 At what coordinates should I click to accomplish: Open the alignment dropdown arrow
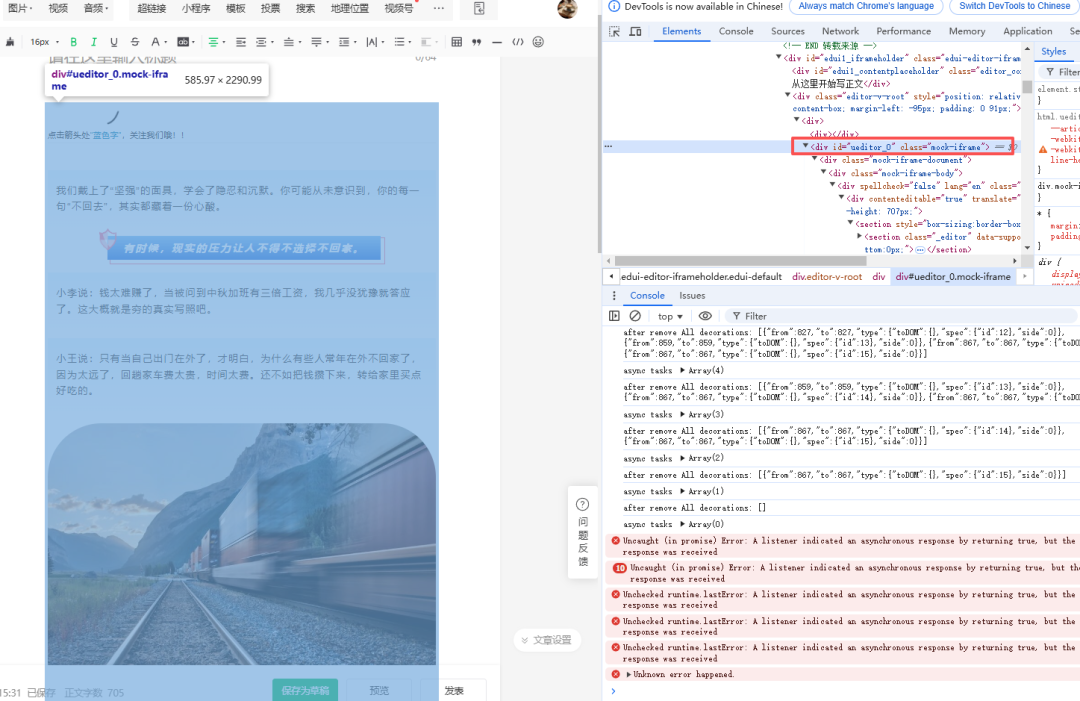224,43
